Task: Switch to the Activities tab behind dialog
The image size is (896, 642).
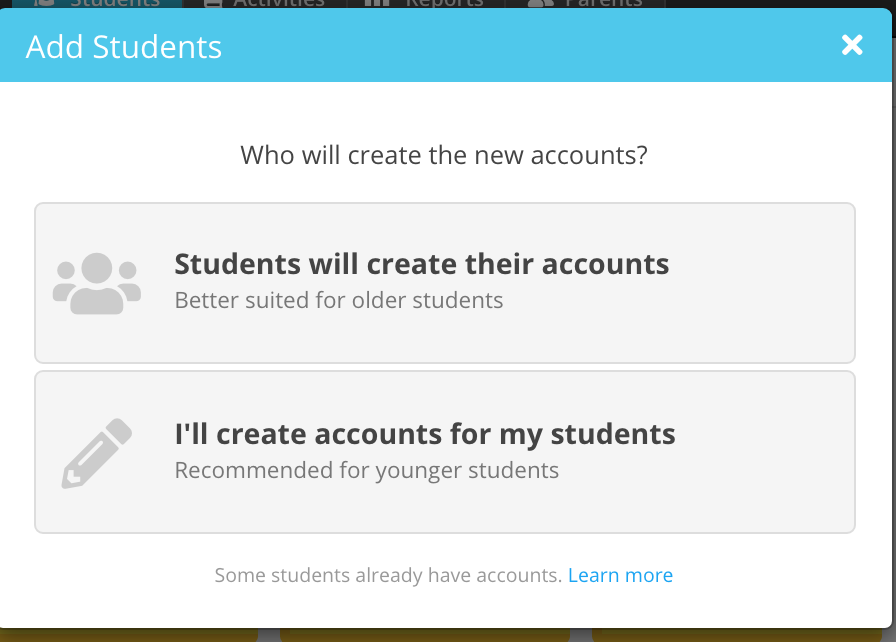Action: tap(265, 3)
